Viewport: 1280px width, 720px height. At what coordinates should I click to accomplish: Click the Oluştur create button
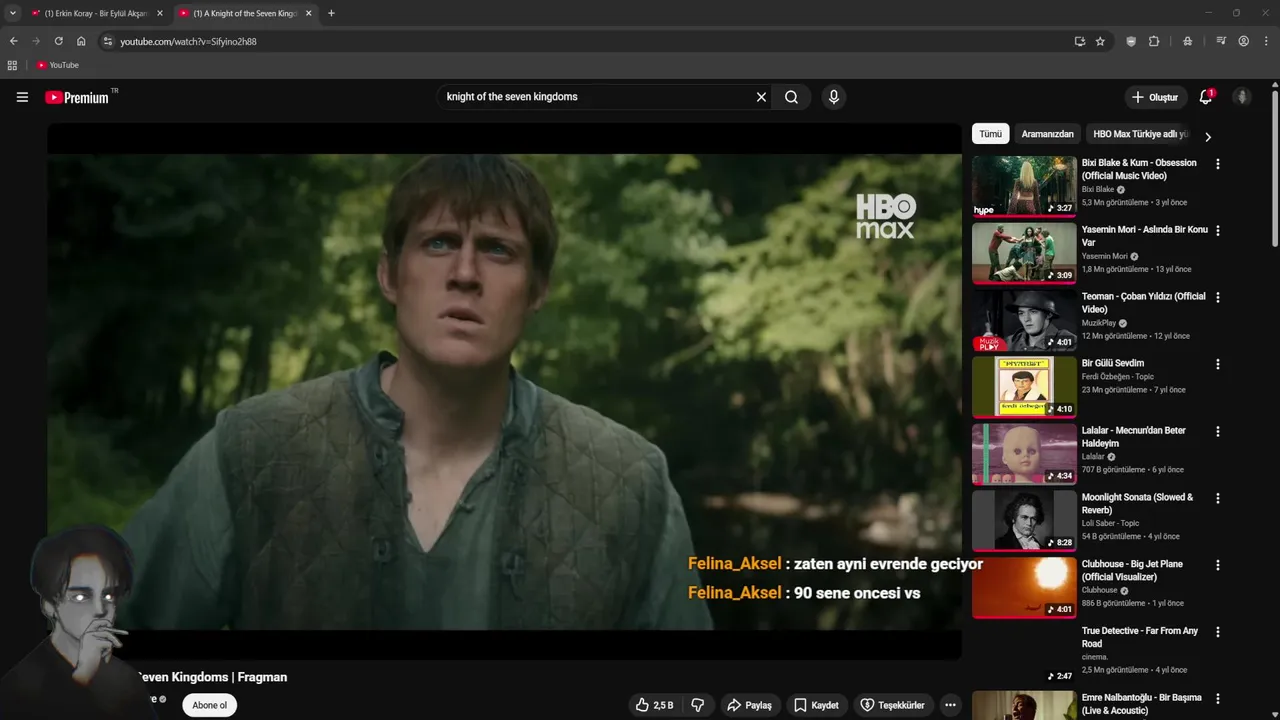1155,97
